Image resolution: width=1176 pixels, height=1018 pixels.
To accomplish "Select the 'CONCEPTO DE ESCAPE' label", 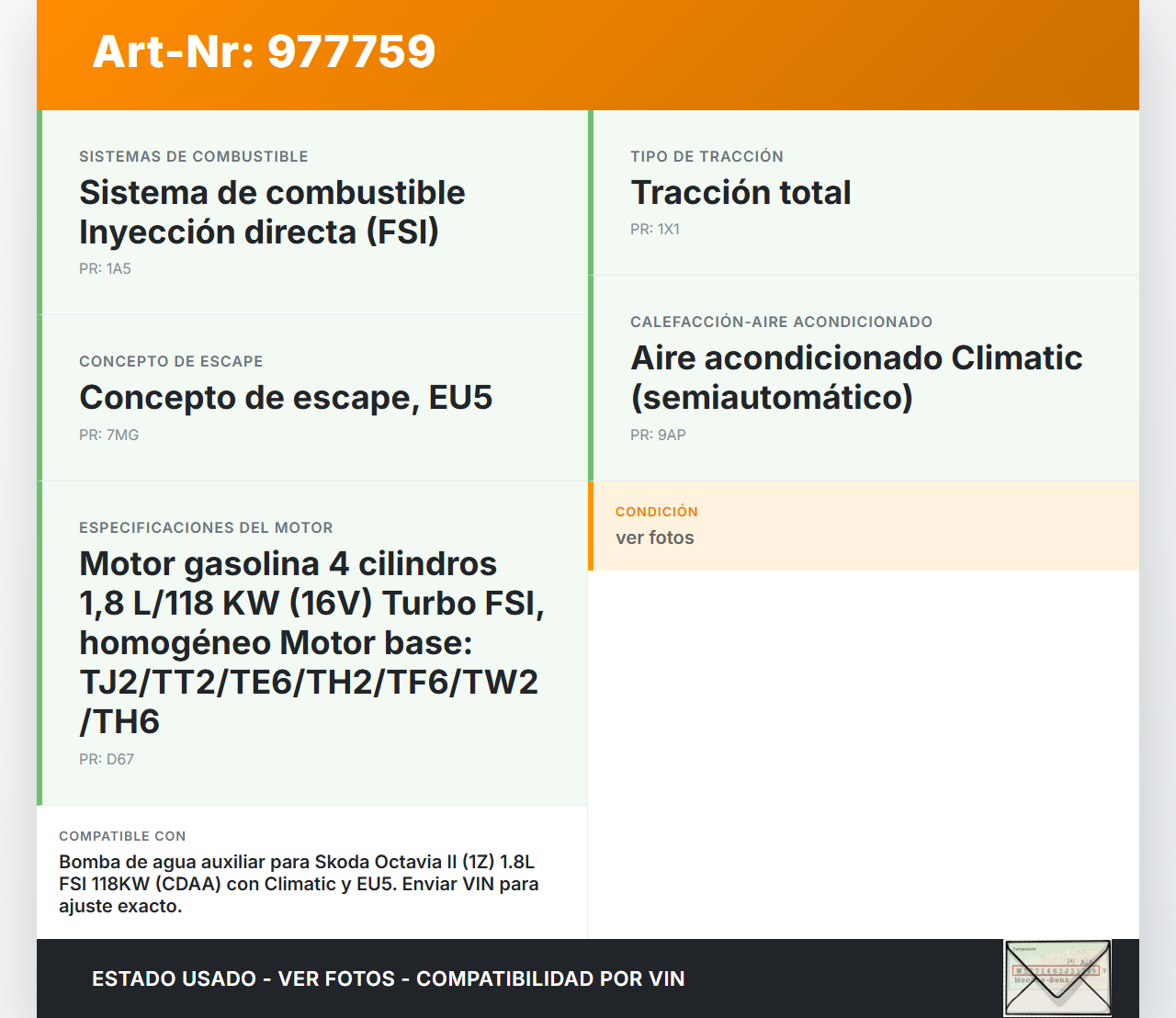I will pos(171,362).
